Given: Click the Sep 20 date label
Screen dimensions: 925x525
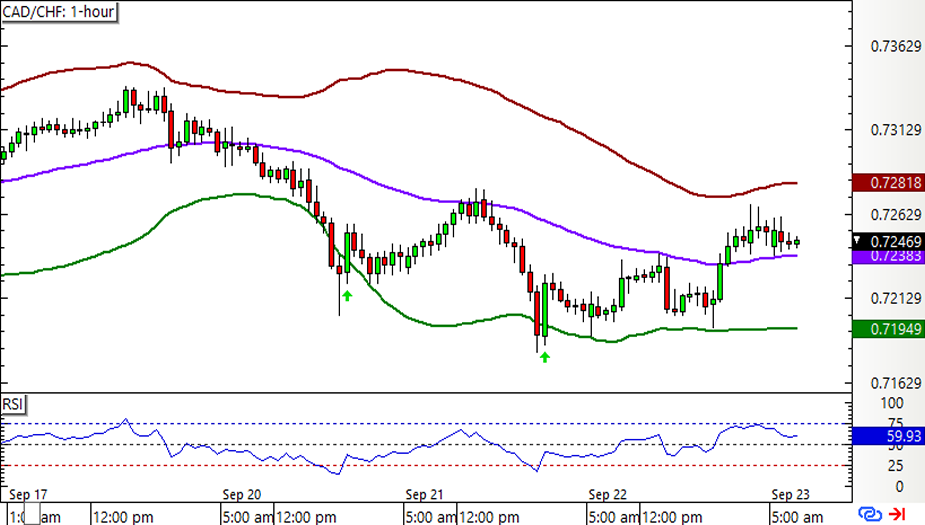Looking at the screenshot, I should click(x=242, y=494).
